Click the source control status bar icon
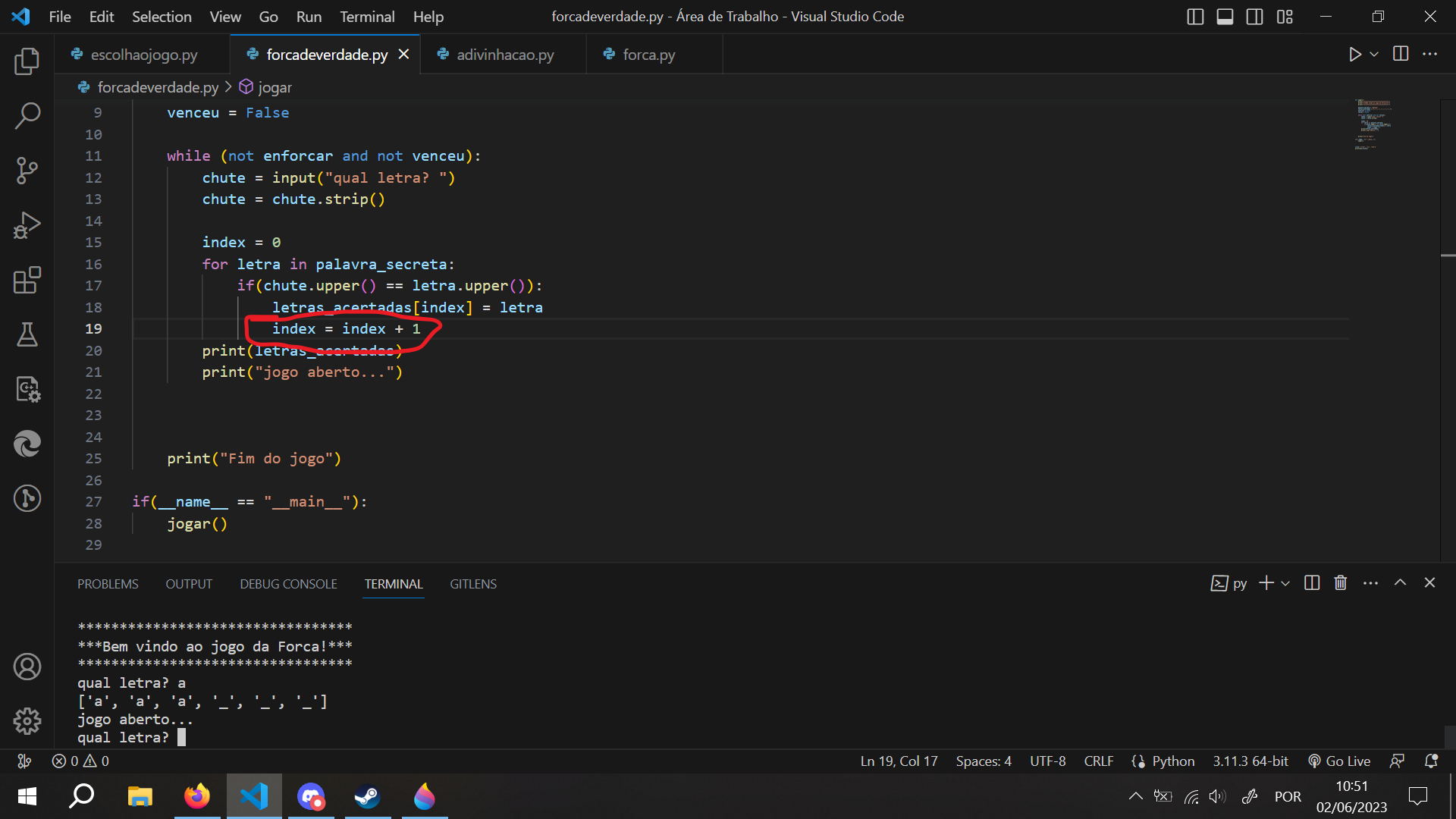The width and height of the screenshot is (1456, 819). (24, 761)
